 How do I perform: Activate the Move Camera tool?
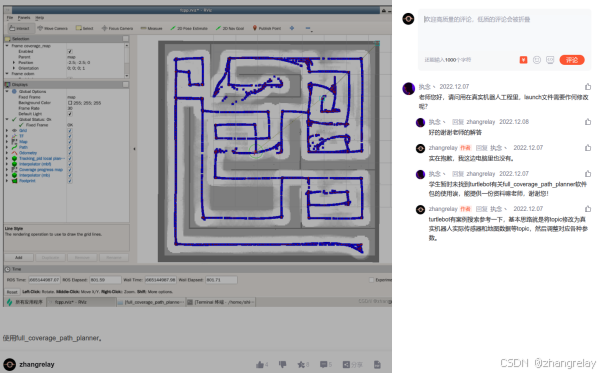[53, 28]
